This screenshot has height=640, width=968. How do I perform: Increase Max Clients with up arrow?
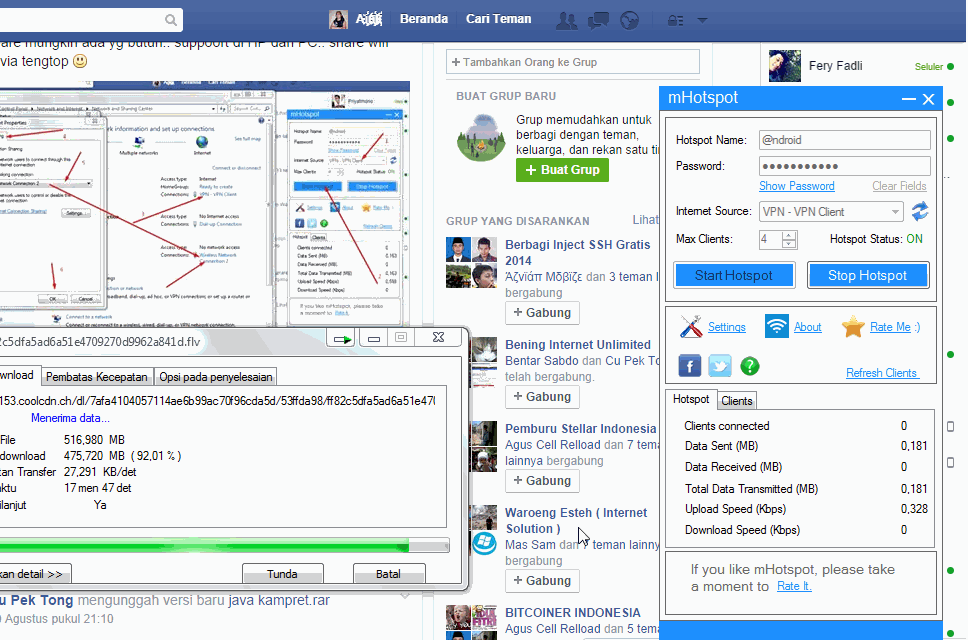(x=788, y=235)
